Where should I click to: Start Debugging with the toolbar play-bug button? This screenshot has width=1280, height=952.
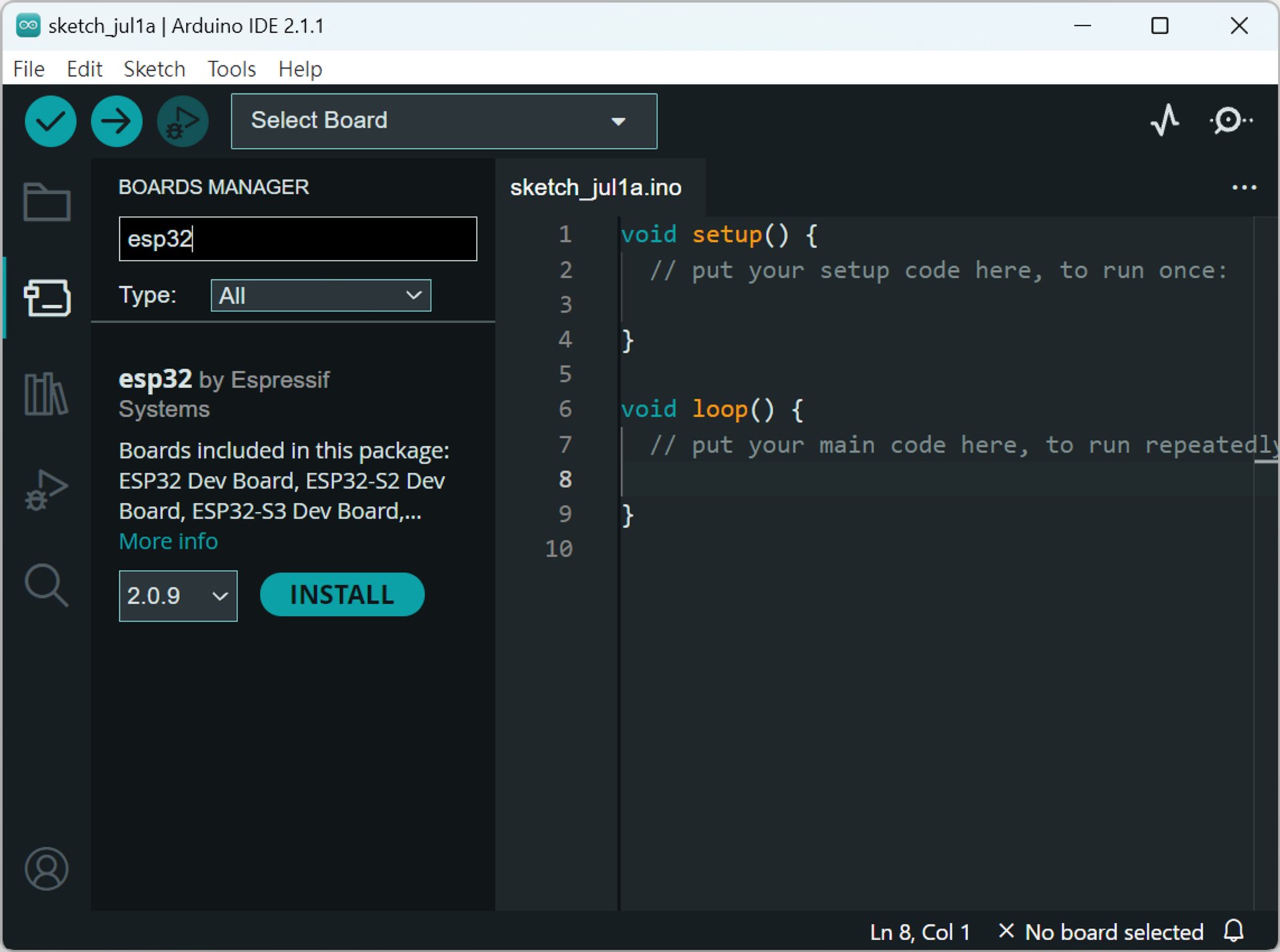(x=183, y=121)
